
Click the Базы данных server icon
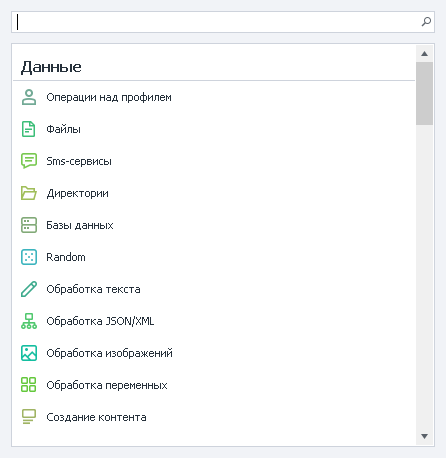(x=29, y=225)
